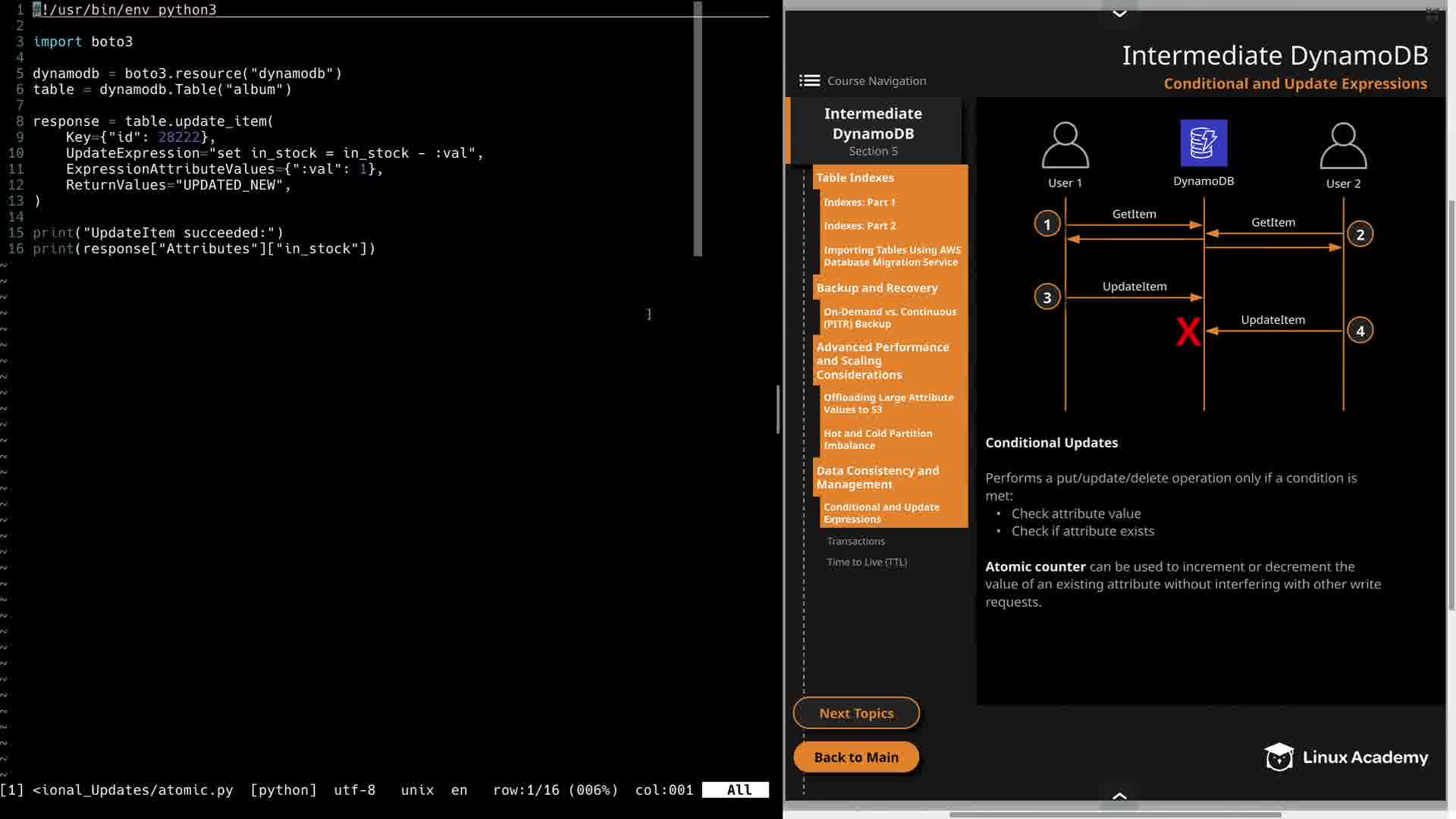This screenshot has height=819, width=1456.
Task: Click the Course Navigation hamburger icon
Action: click(809, 81)
